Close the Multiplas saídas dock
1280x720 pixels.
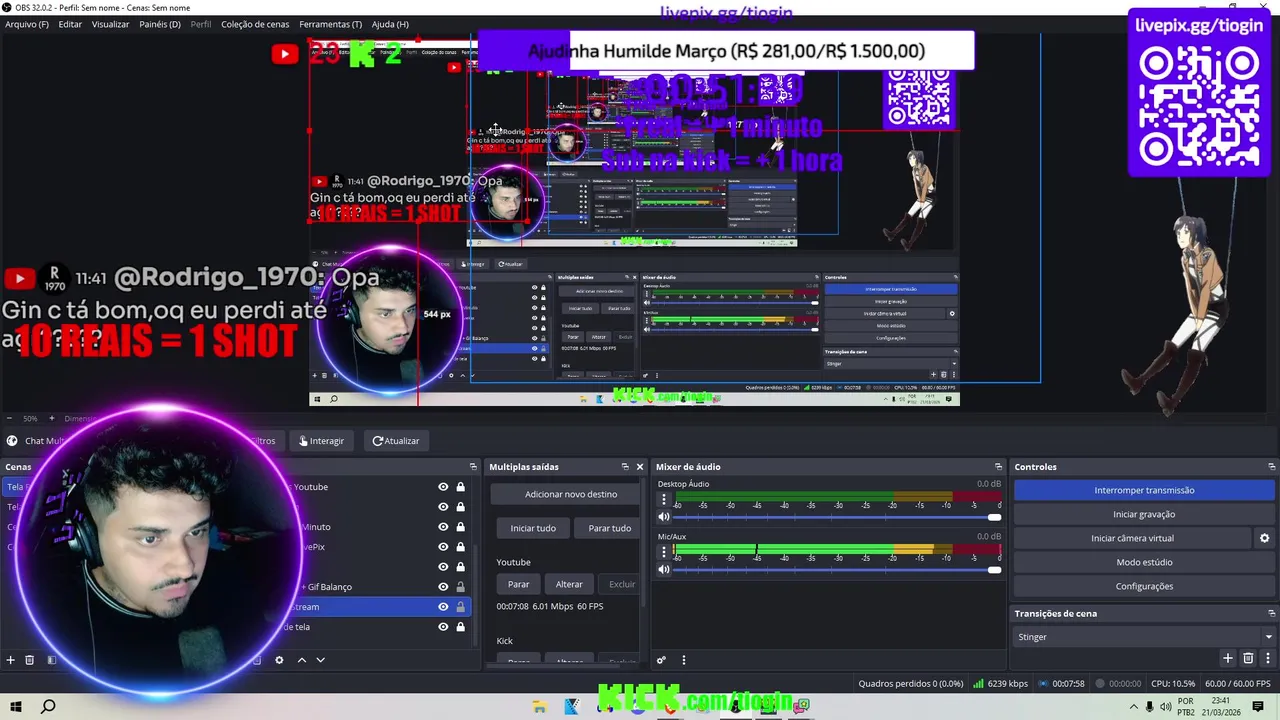[640, 467]
